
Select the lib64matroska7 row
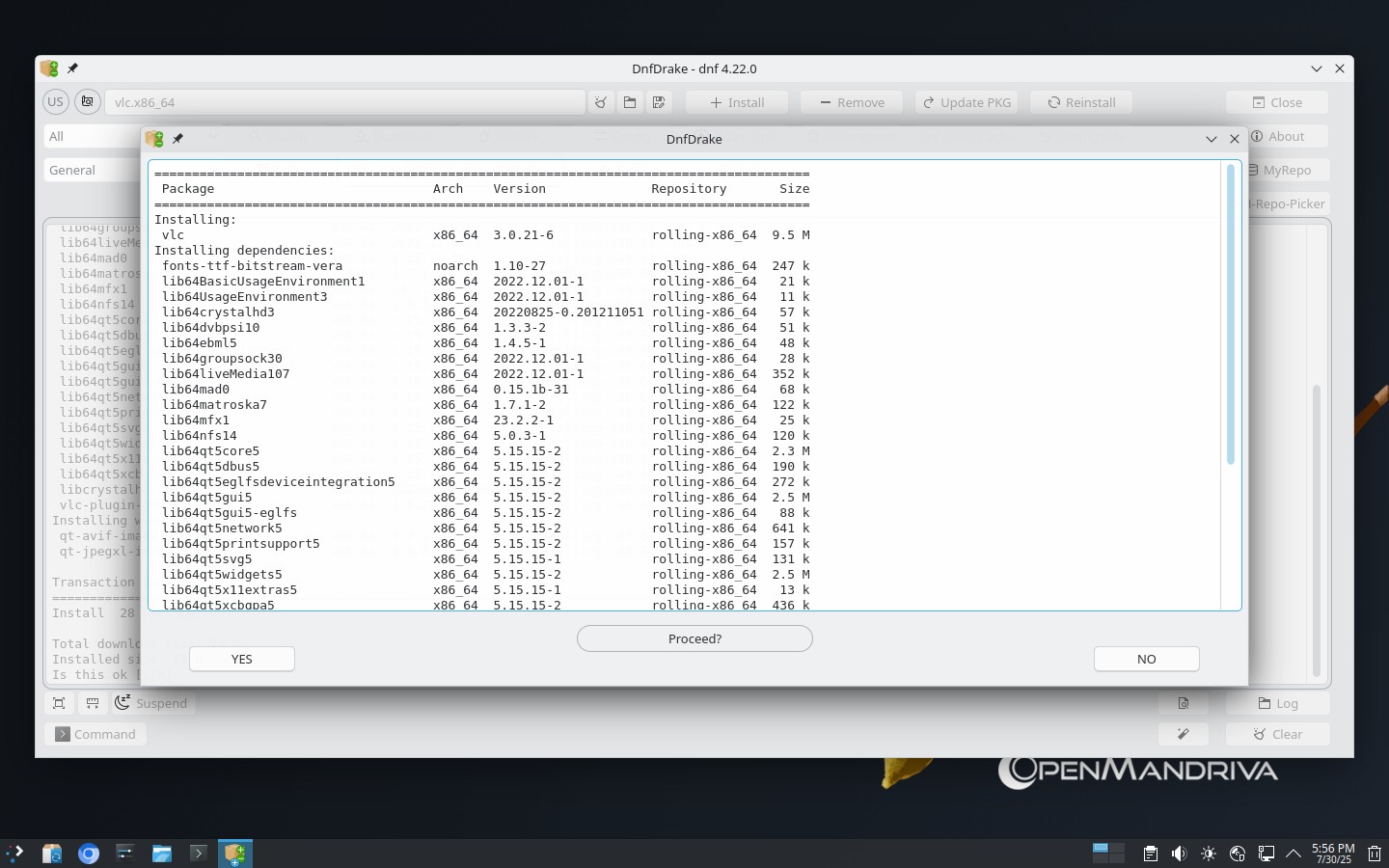482,405
